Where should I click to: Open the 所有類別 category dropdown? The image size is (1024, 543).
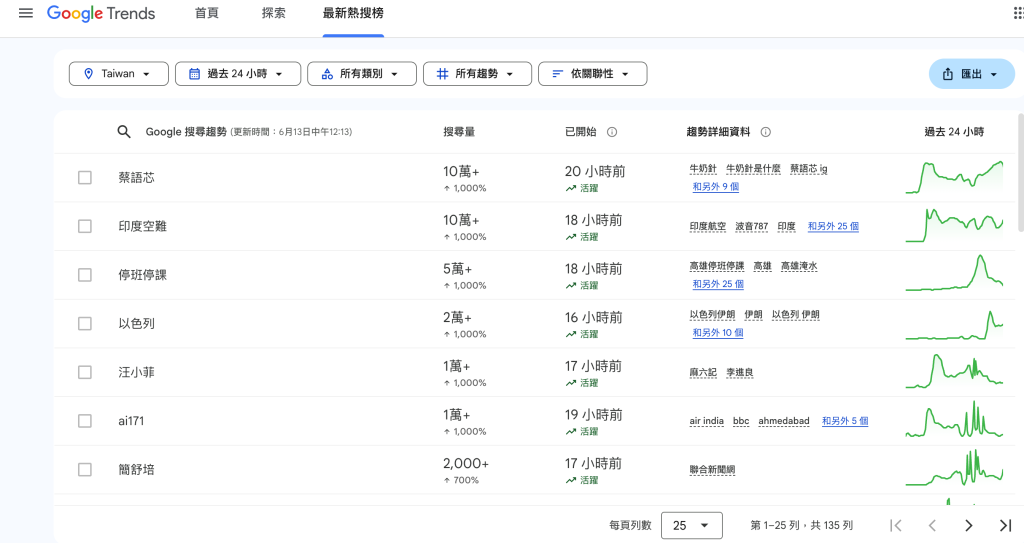click(x=362, y=74)
